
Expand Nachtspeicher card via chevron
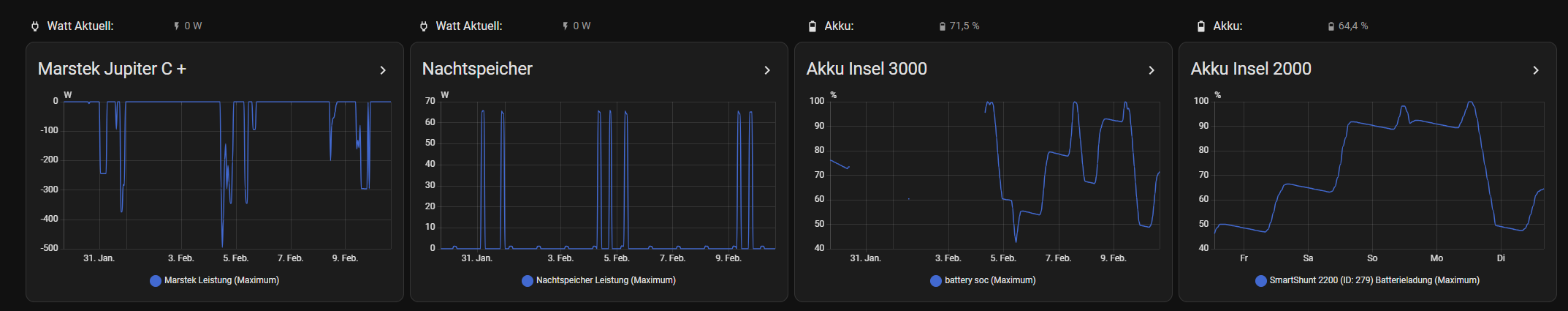[x=767, y=70]
